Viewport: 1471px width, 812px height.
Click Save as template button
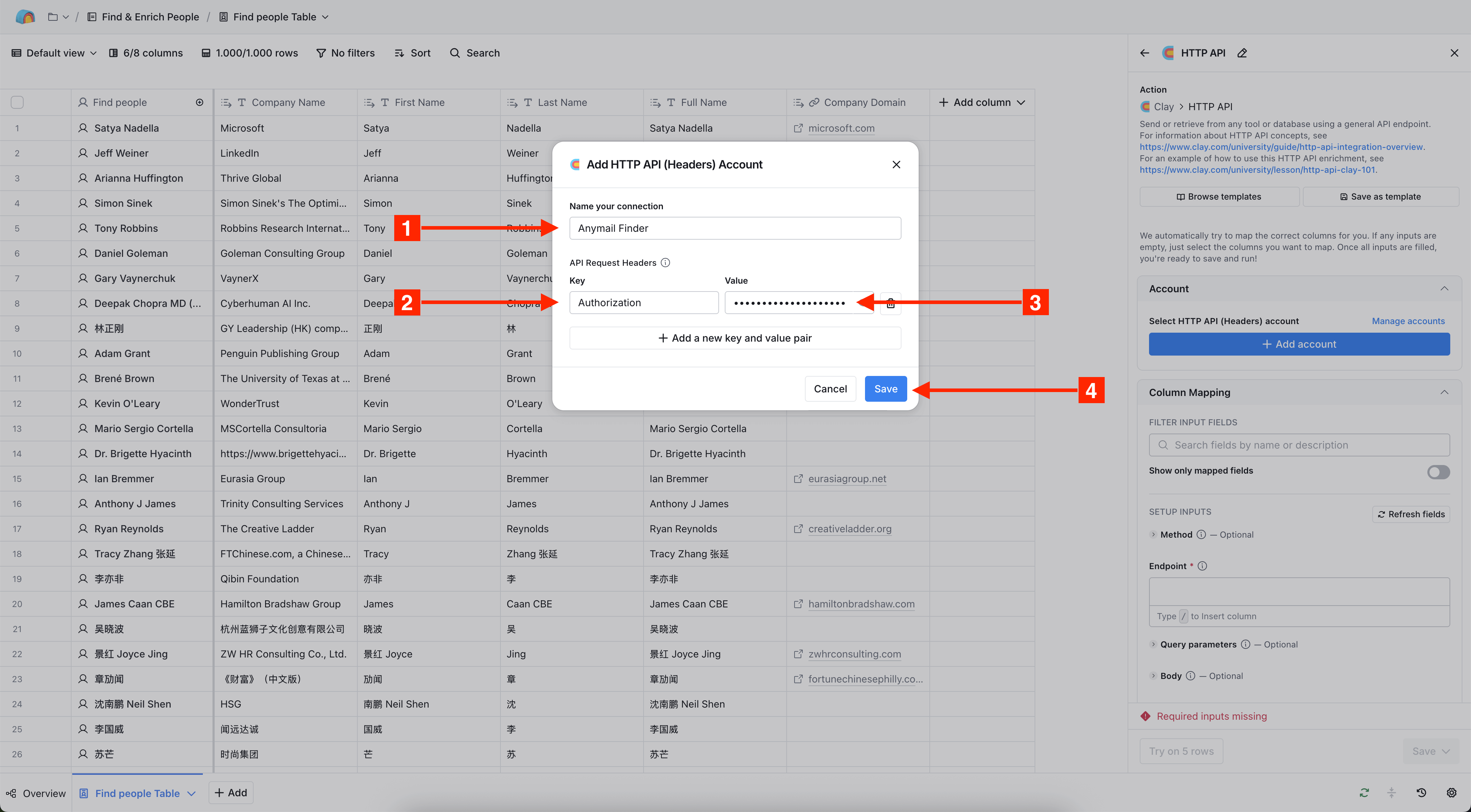click(x=1380, y=196)
